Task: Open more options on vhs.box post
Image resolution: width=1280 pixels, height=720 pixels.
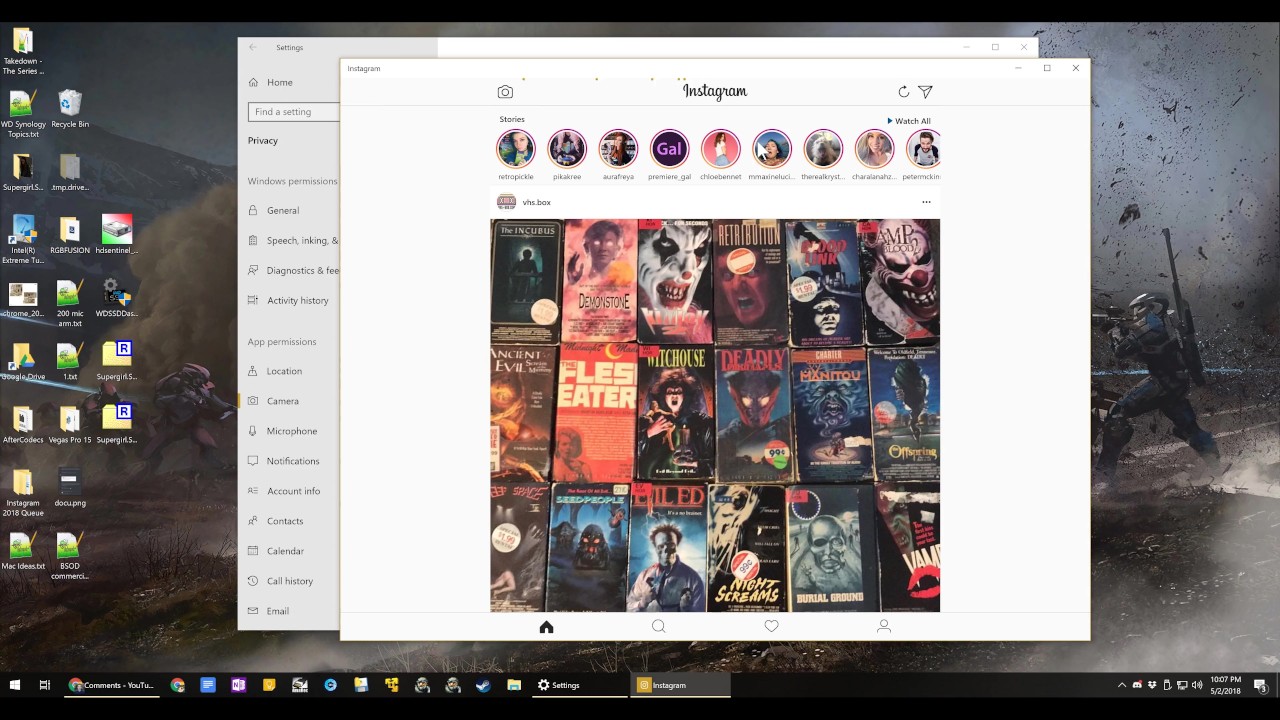Action: pyautogui.click(x=926, y=202)
